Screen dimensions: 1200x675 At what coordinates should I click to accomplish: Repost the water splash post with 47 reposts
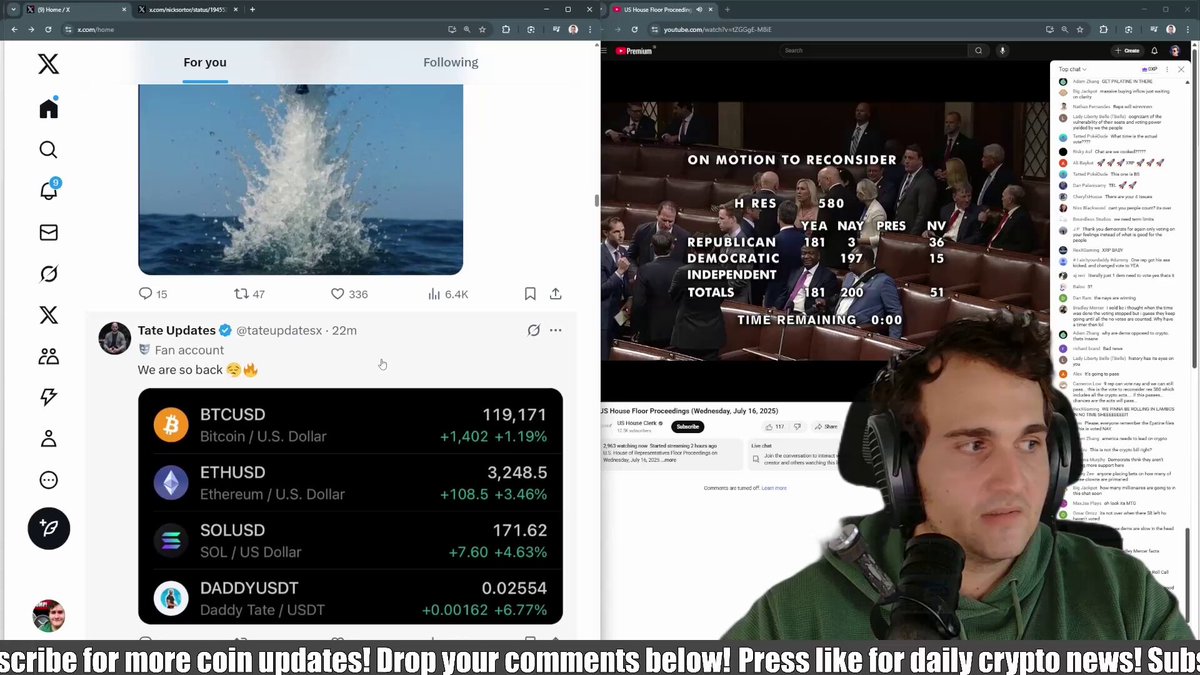[x=248, y=294]
